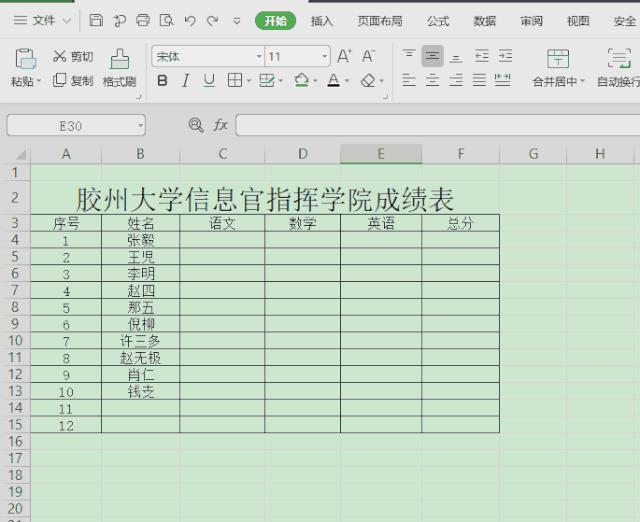The width and height of the screenshot is (640, 522).
Task: Open the 视图 tab
Action: [x=578, y=21]
